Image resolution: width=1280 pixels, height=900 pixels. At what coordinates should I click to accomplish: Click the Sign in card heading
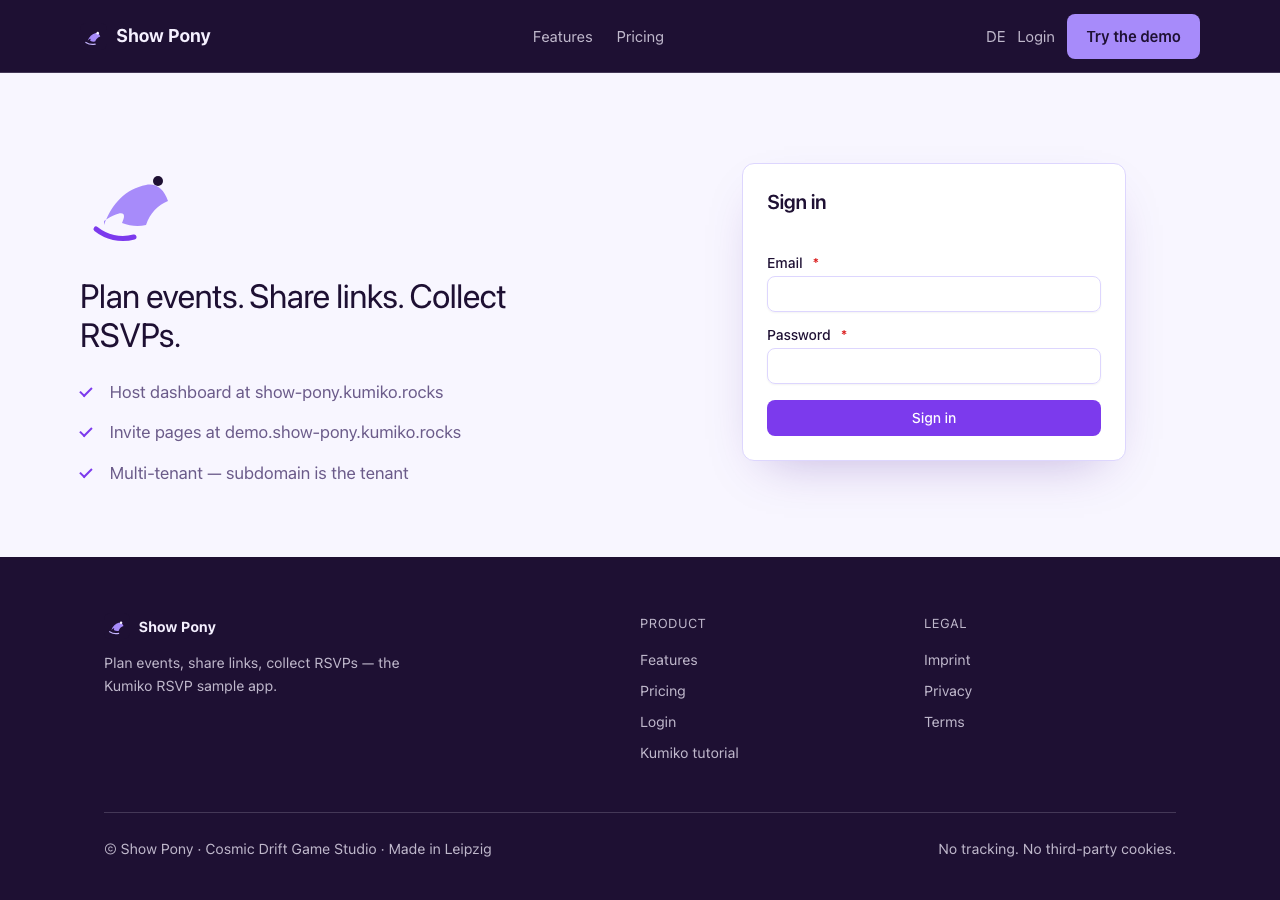(x=796, y=202)
